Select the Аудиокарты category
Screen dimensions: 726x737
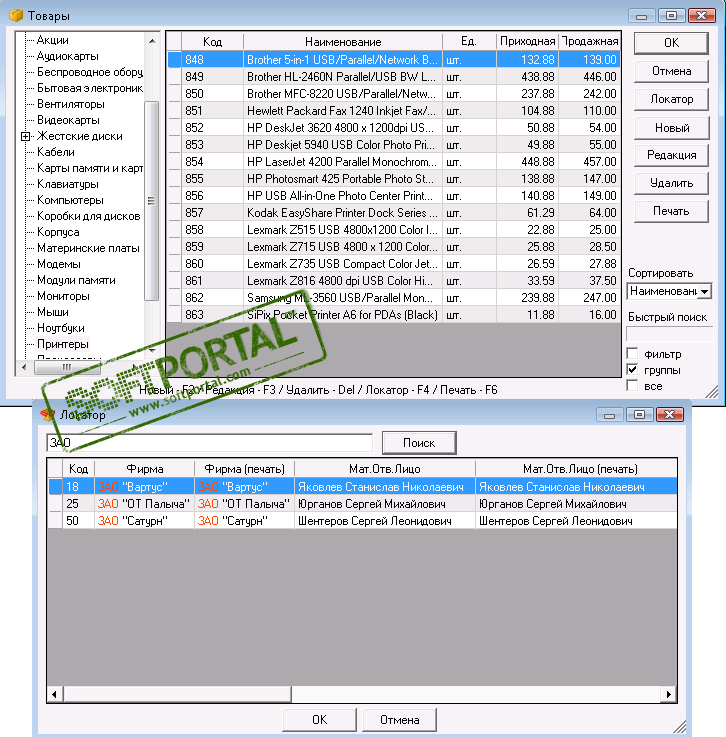tap(68, 56)
